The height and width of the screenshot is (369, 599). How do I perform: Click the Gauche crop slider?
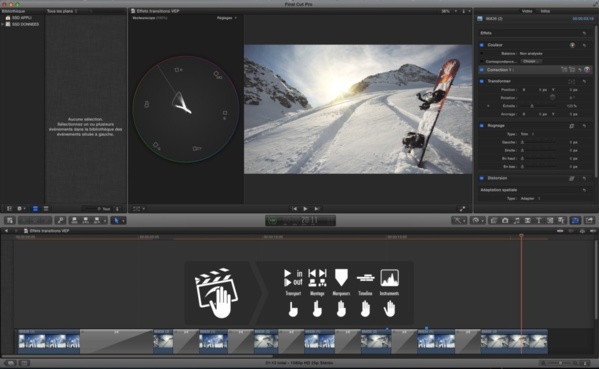point(539,142)
